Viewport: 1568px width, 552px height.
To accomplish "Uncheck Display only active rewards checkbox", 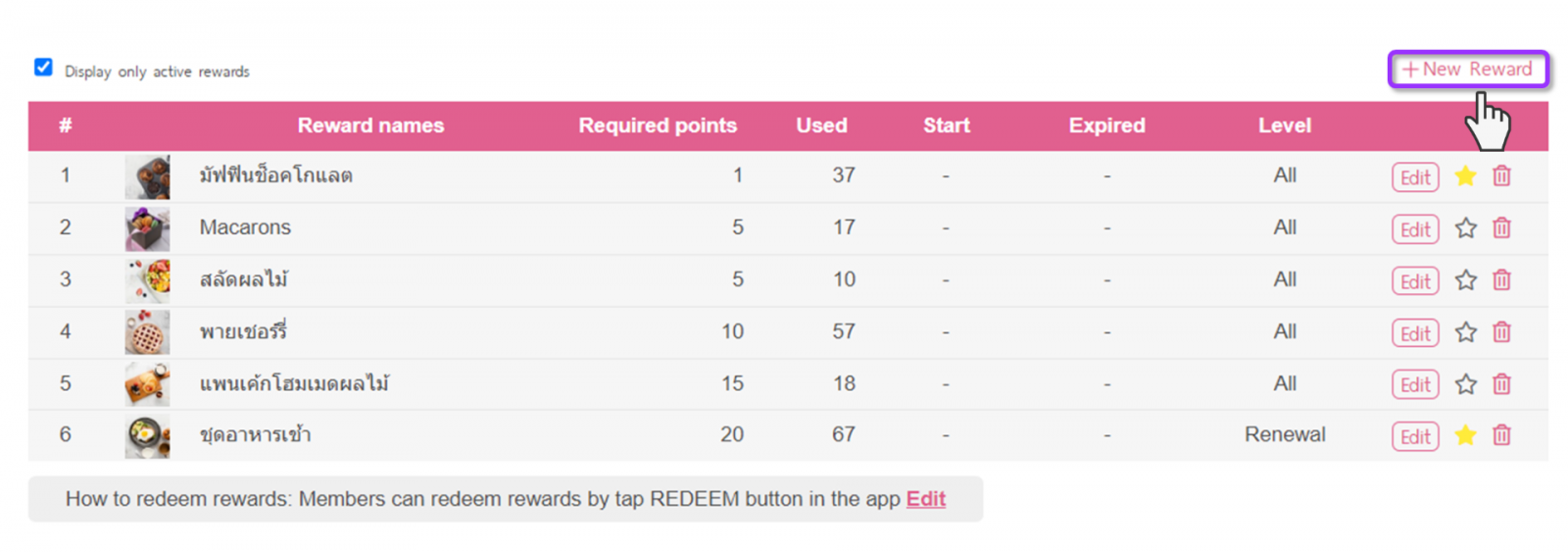I will (43, 68).
